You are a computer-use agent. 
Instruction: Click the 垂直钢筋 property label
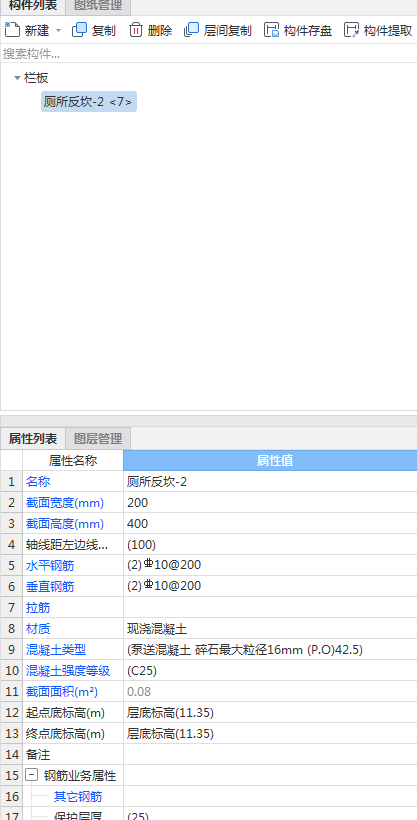click(x=50, y=586)
